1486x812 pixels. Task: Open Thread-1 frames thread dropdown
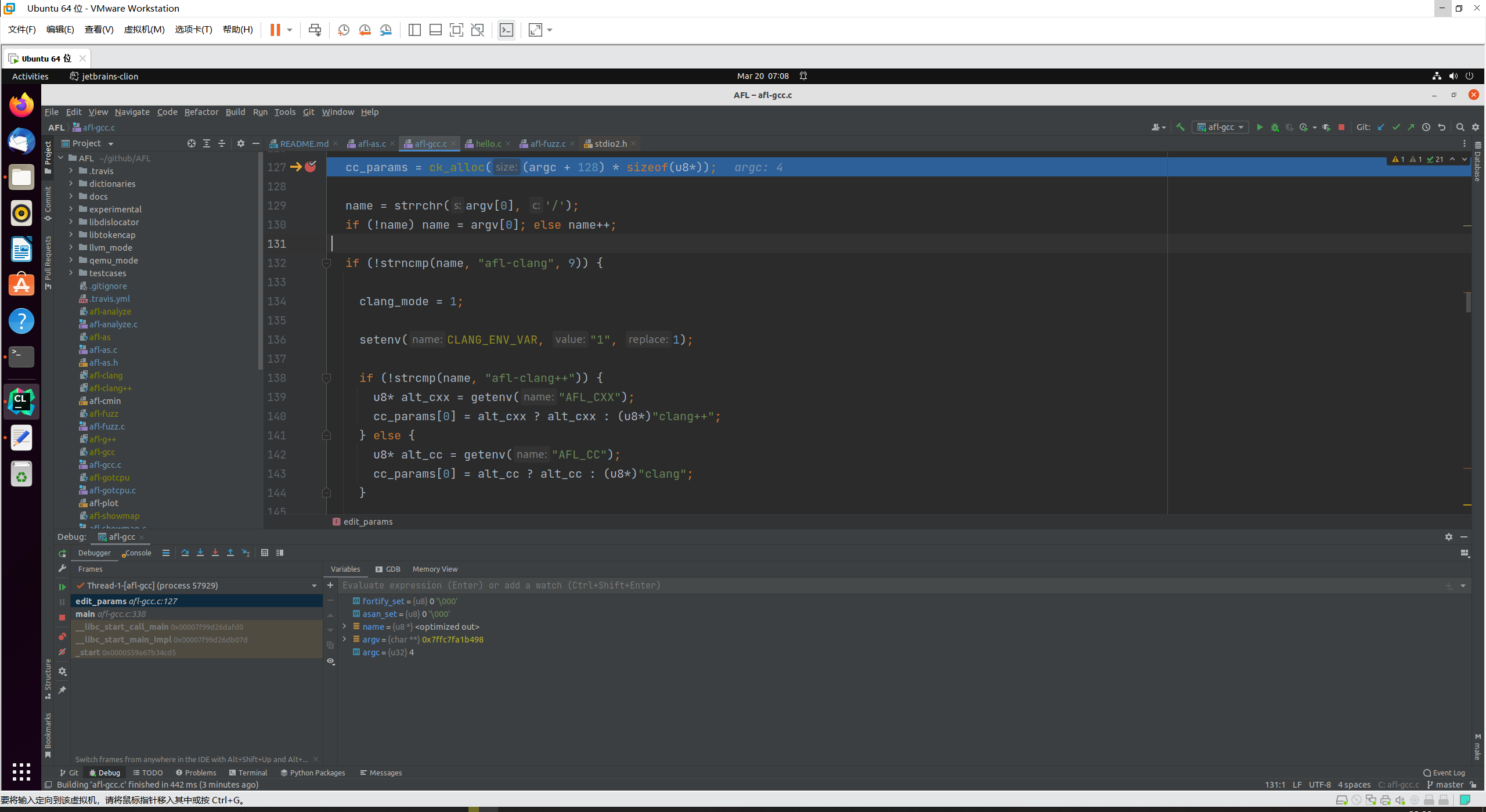[314, 586]
